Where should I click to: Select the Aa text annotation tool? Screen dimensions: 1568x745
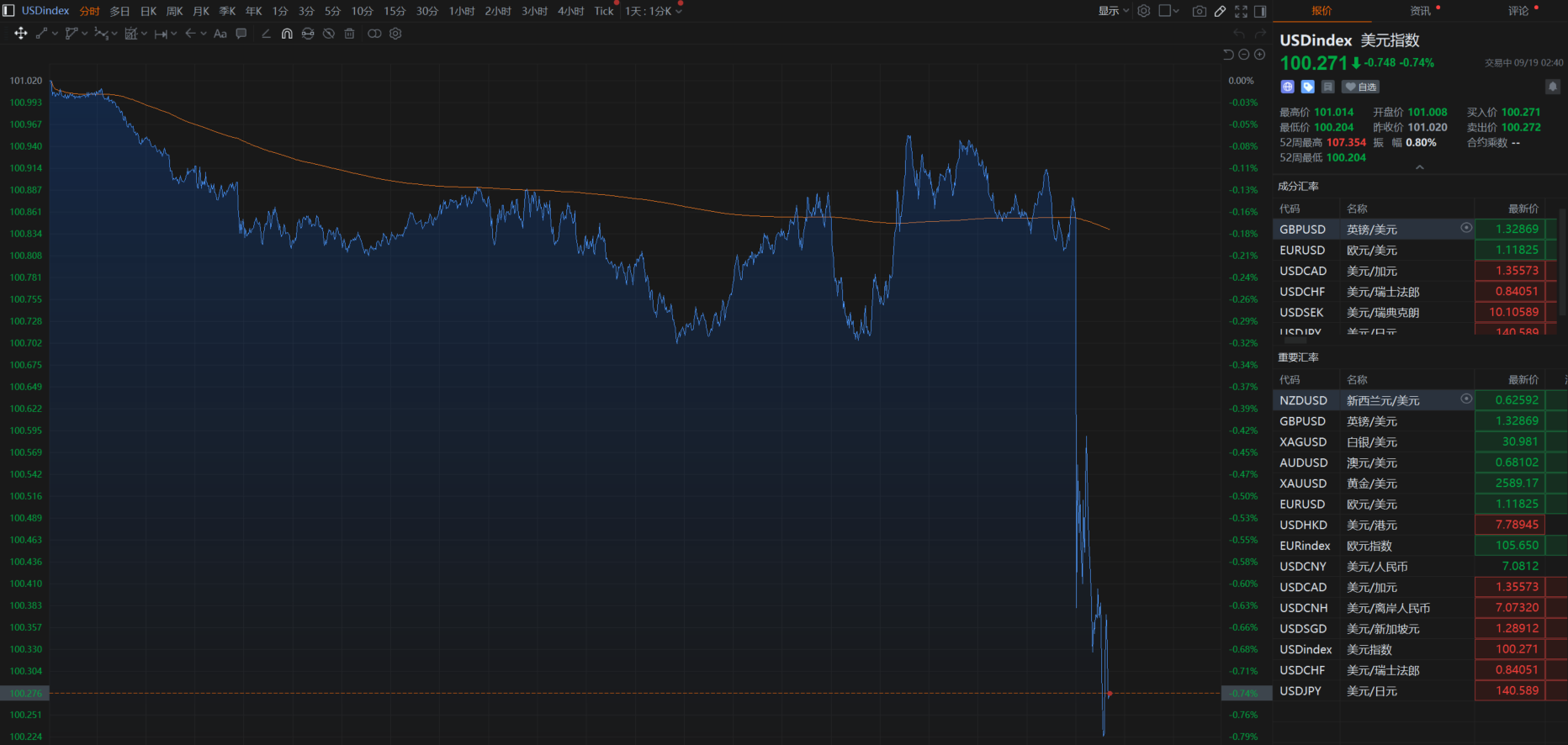(220, 34)
